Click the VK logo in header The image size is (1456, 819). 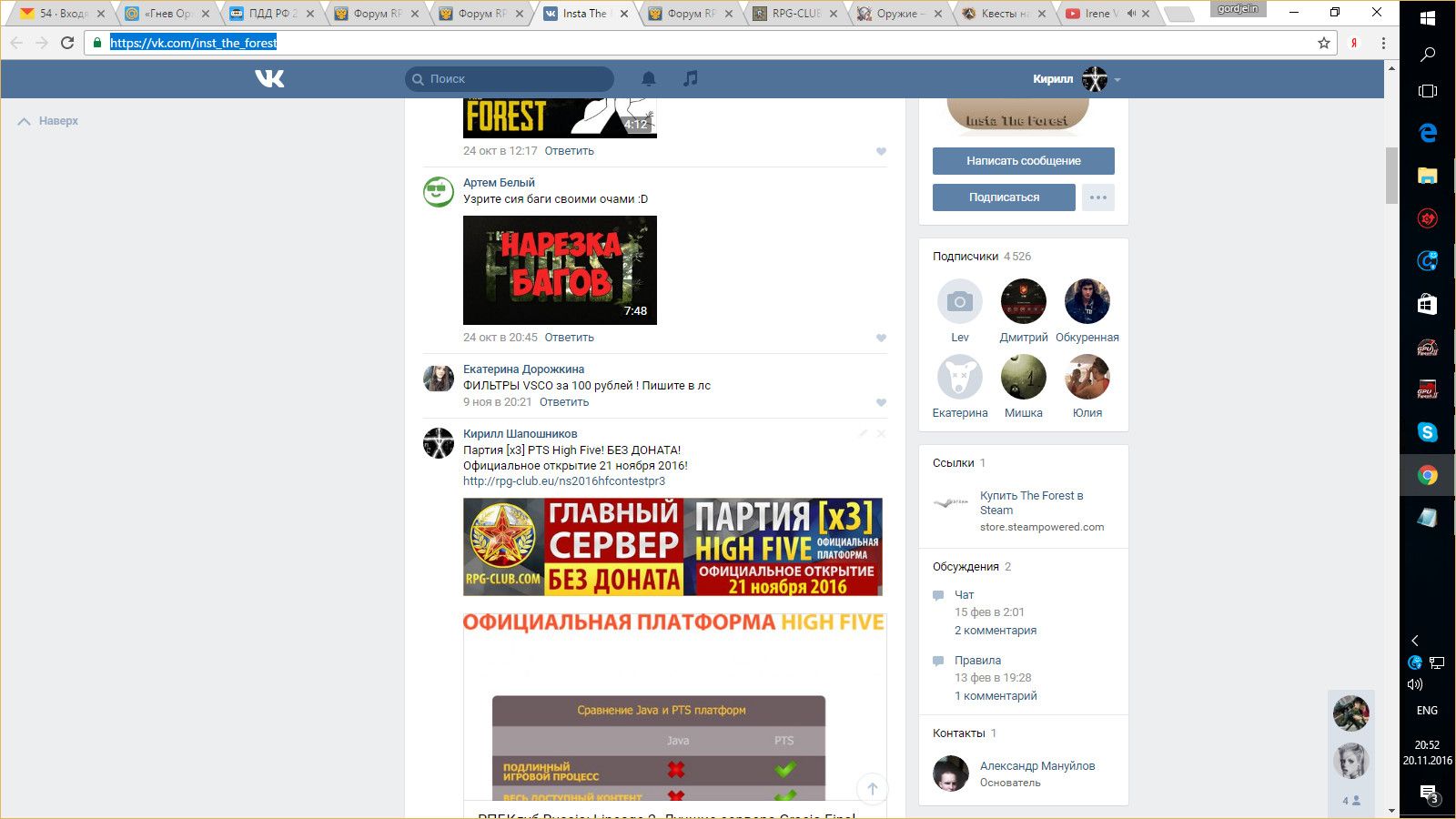pos(269,79)
